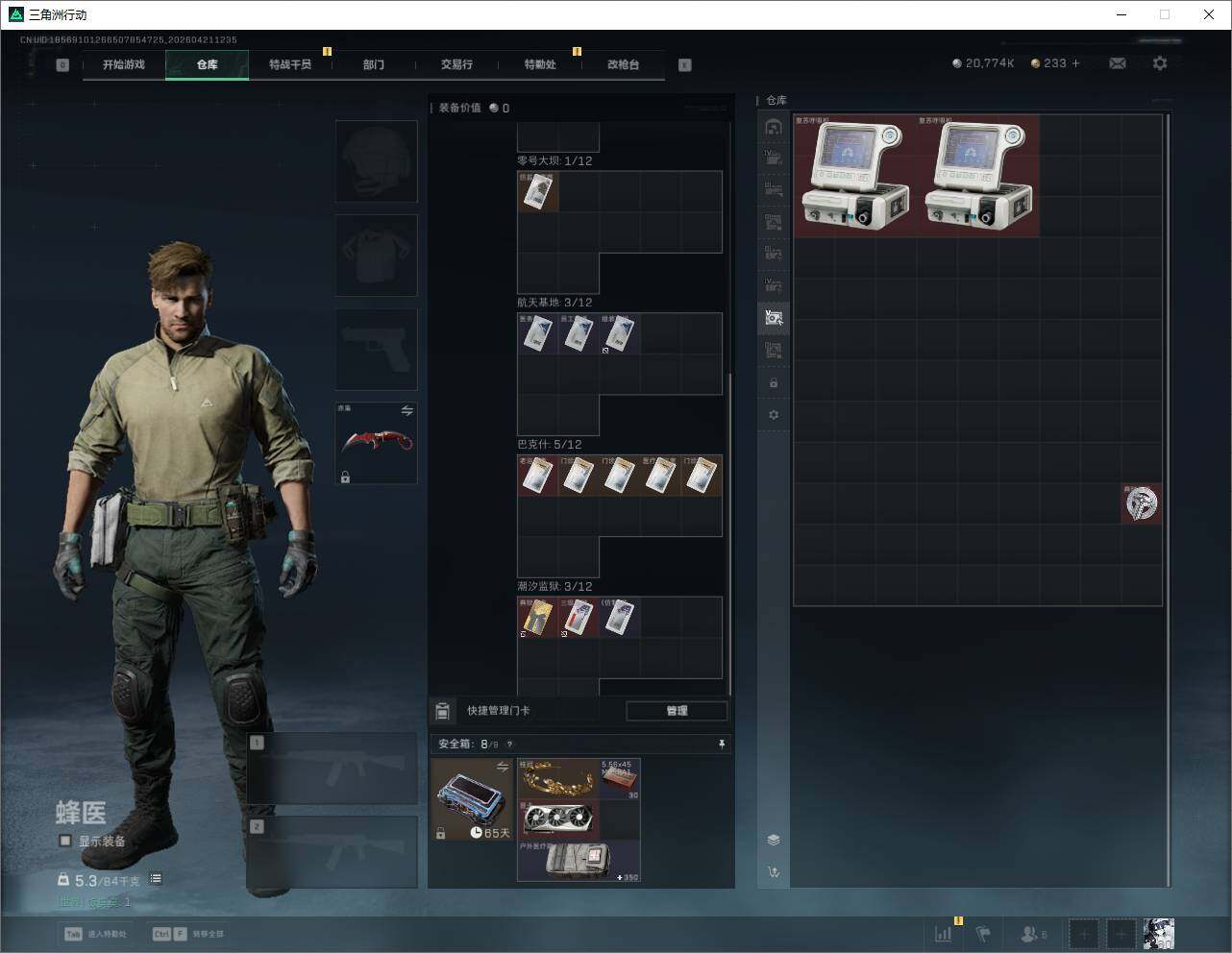
Task: Select the first resuscitation machine in warehouse
Action: tap(854, 176)
